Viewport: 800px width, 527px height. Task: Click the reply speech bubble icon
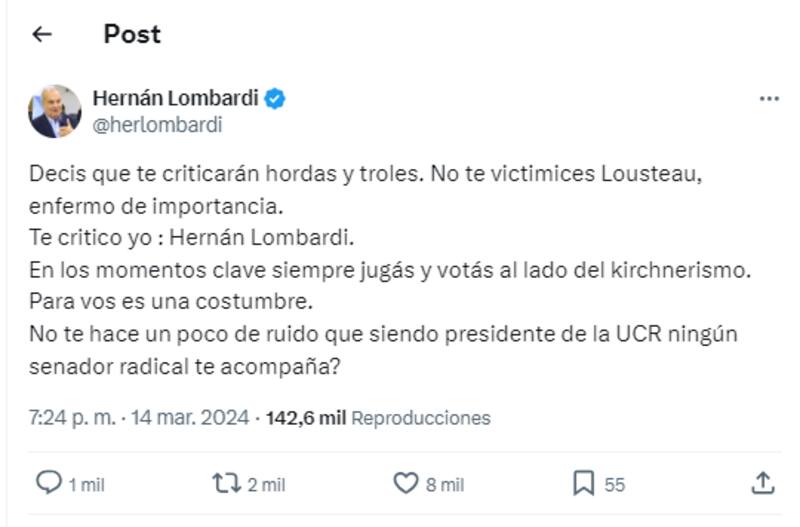(x=48, y=484)
